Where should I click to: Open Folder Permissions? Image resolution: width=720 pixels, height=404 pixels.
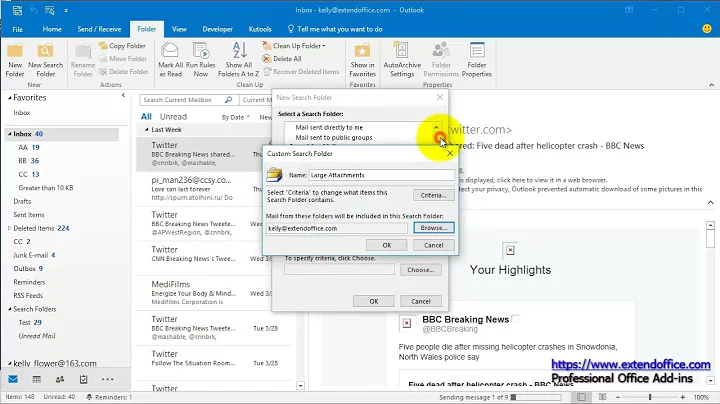[441, 60]
